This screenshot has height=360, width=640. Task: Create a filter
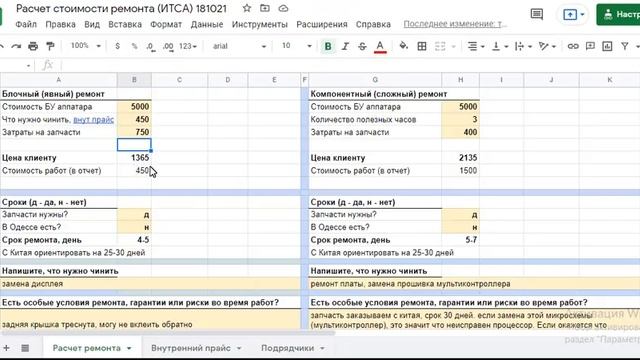pyautogui.click(x=625, y=46)
